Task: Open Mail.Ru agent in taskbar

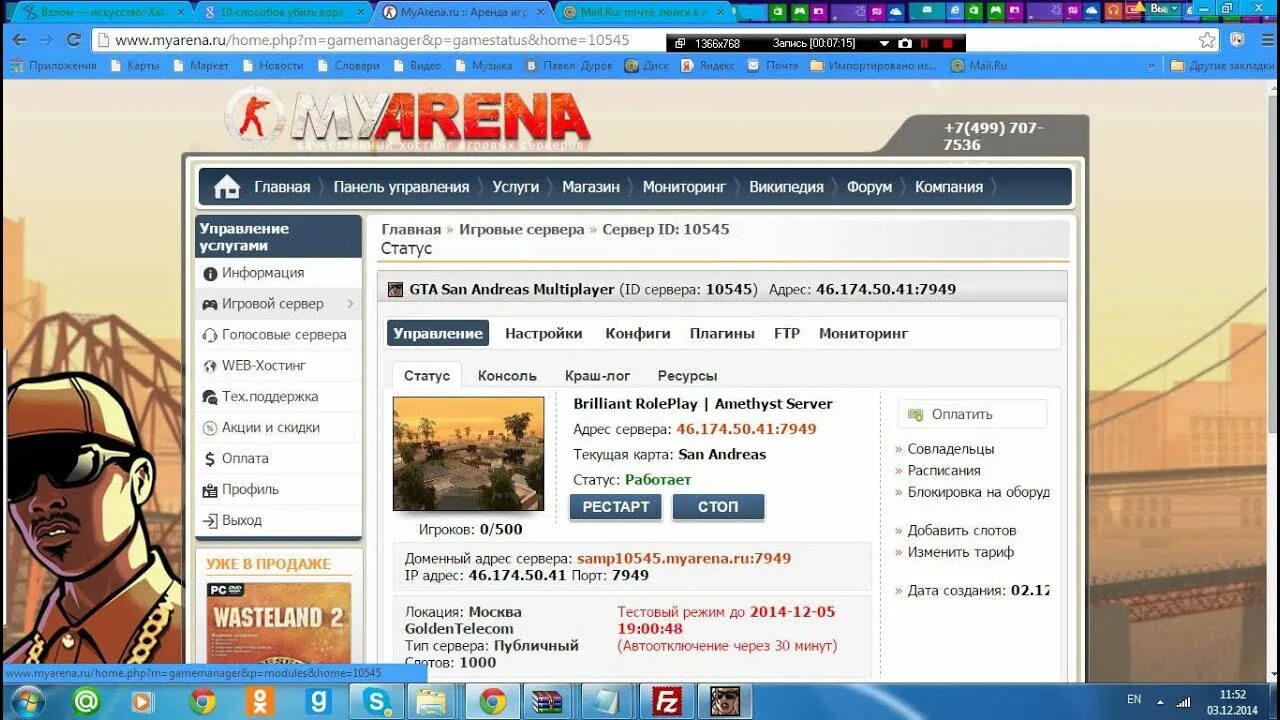Action: 86,702
